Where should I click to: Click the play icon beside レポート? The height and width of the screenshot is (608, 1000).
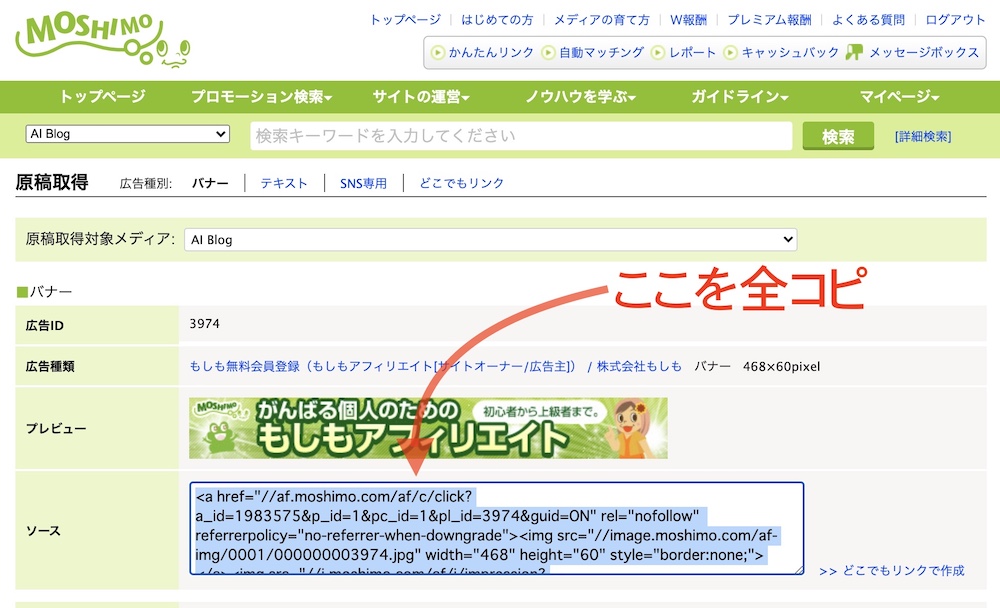click(658, 52)
